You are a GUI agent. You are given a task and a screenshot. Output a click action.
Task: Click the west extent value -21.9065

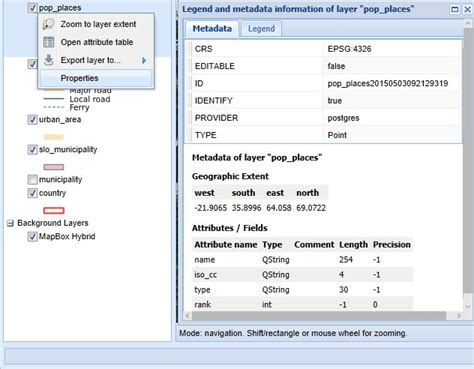coord(211,208)
